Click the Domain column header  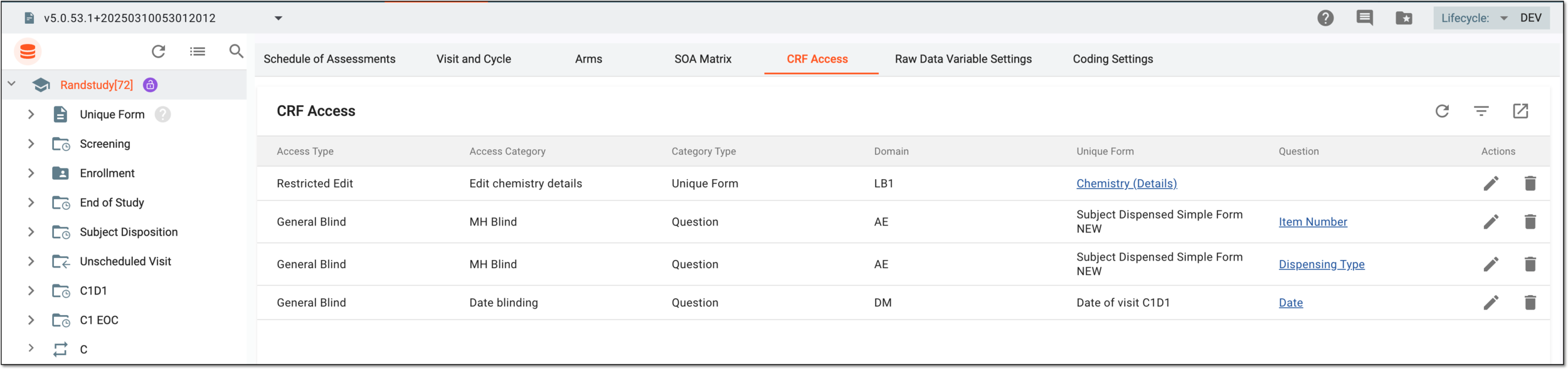coord(891,152)
